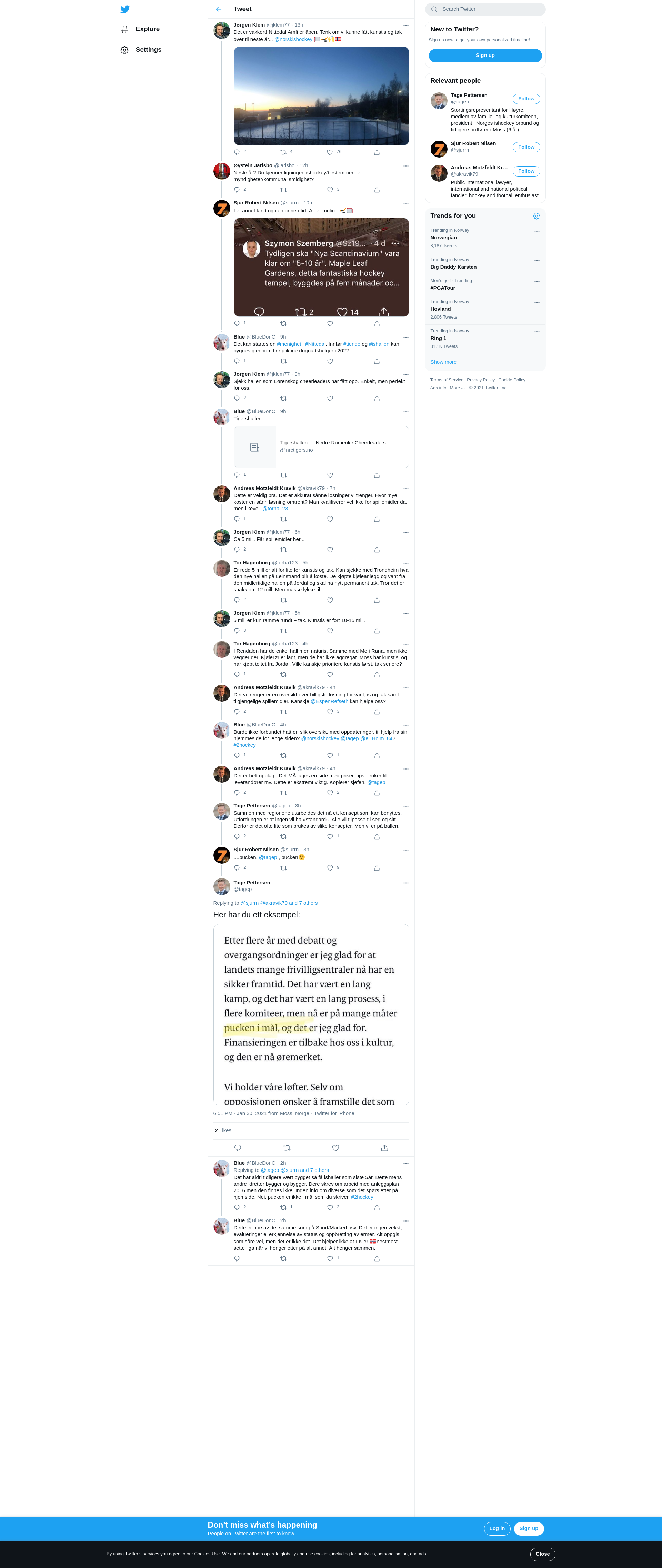The image size is (662, 1568).
Task: Like Jørgen Klem's Nittedal Amfi tweet
Action: point(330,152)
